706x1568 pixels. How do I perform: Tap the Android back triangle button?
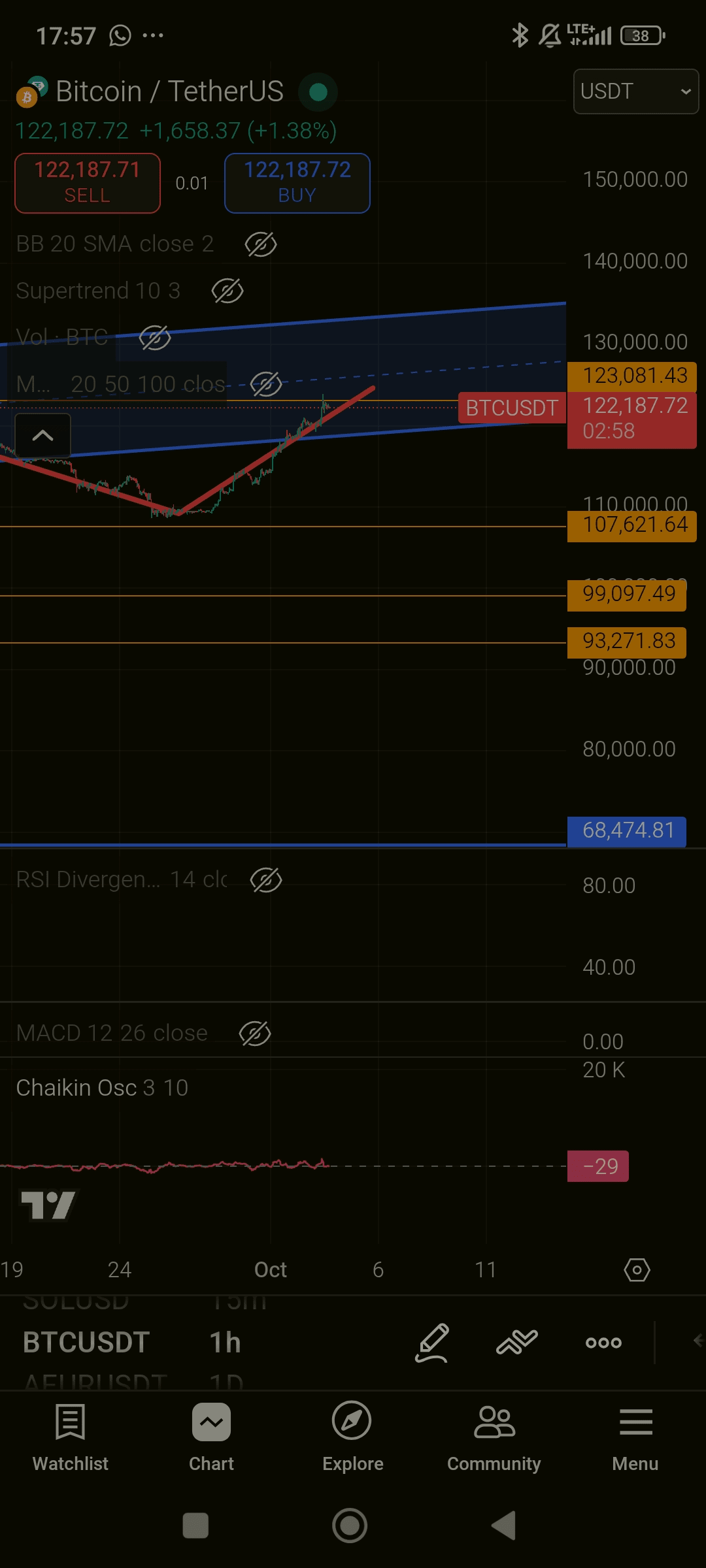point(504,1526)
